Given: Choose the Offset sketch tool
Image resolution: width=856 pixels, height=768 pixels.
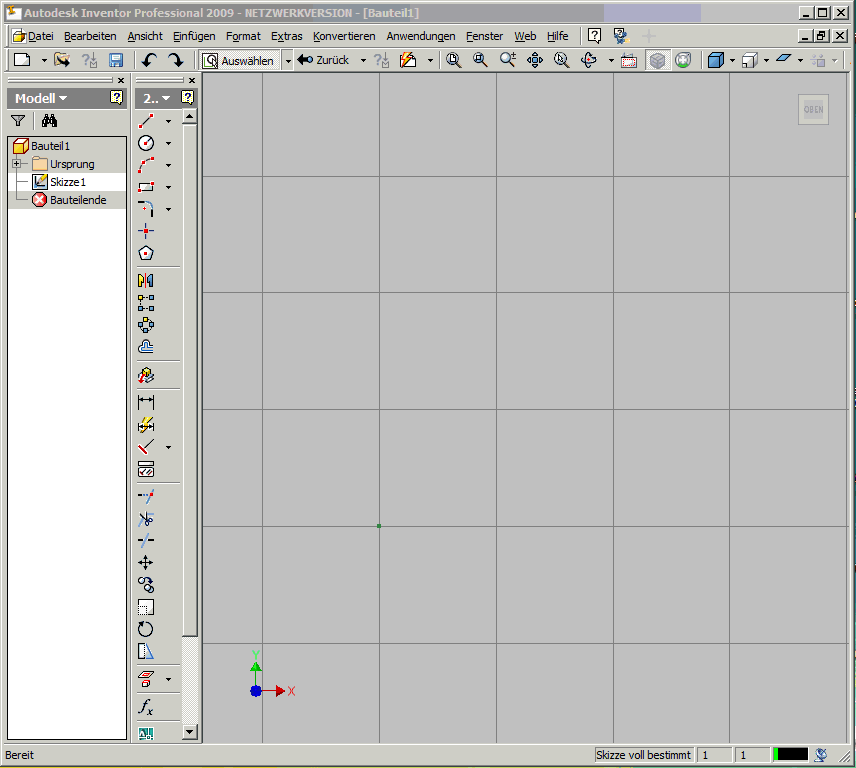Looking at the screenshot, I should click(146, 347).
